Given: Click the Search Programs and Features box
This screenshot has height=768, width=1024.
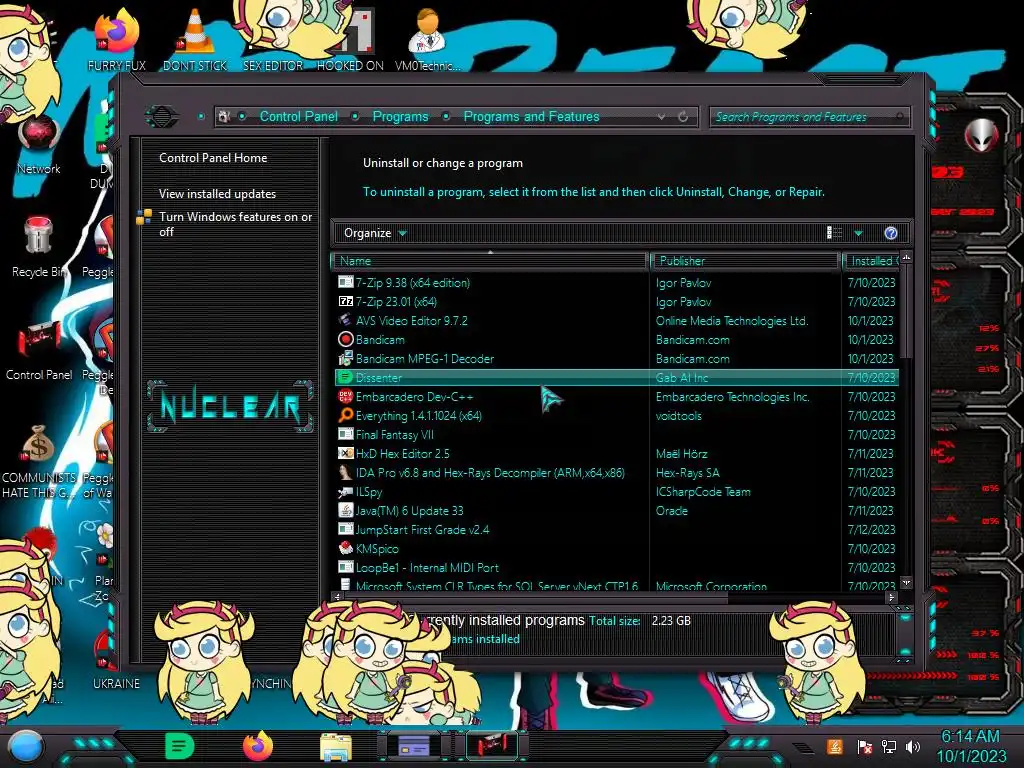Looking at the screenshot, I should [808, 117].
